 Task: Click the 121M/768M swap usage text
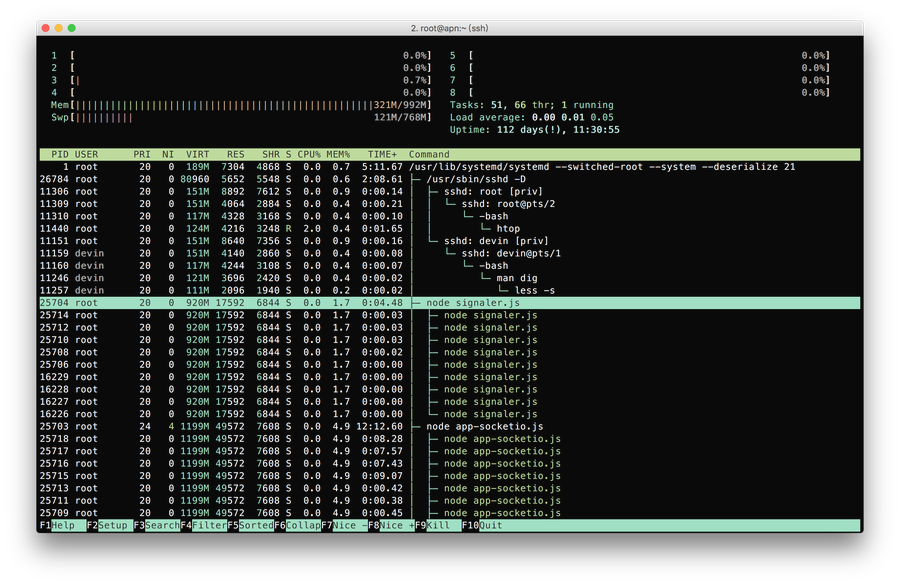[x=399, y=118]
